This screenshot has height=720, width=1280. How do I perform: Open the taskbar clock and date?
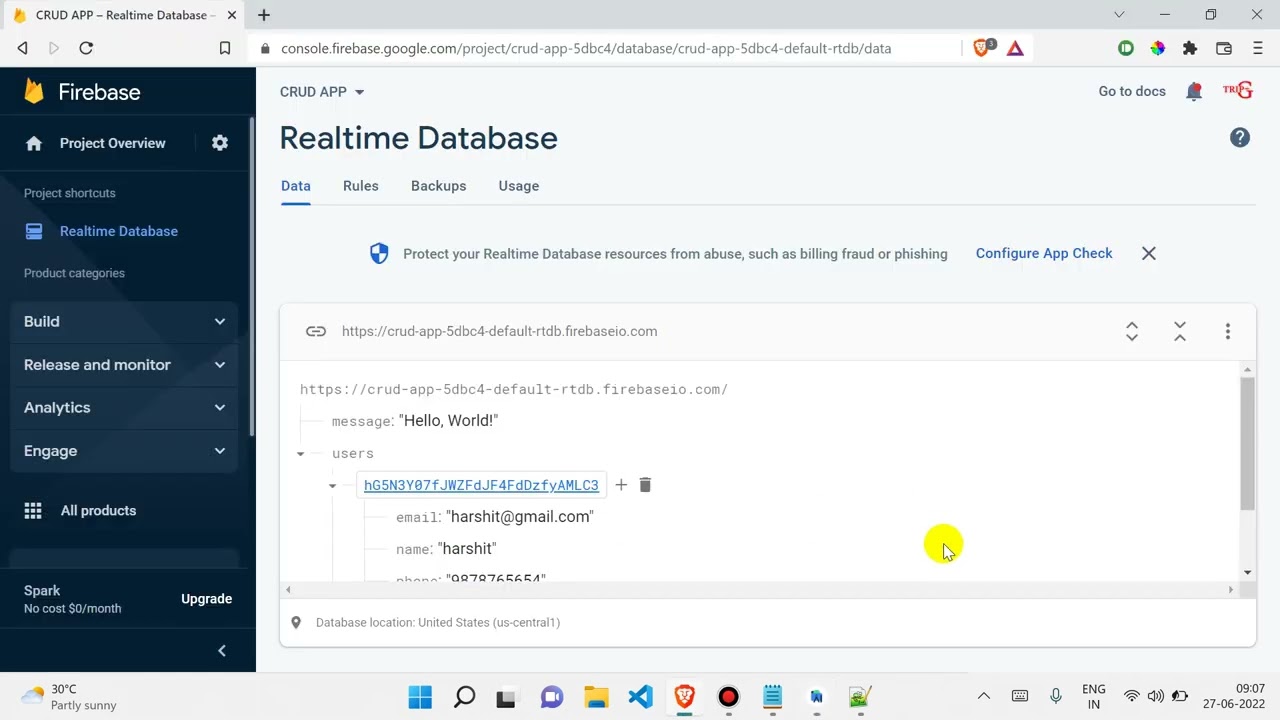coord(1234,697)
